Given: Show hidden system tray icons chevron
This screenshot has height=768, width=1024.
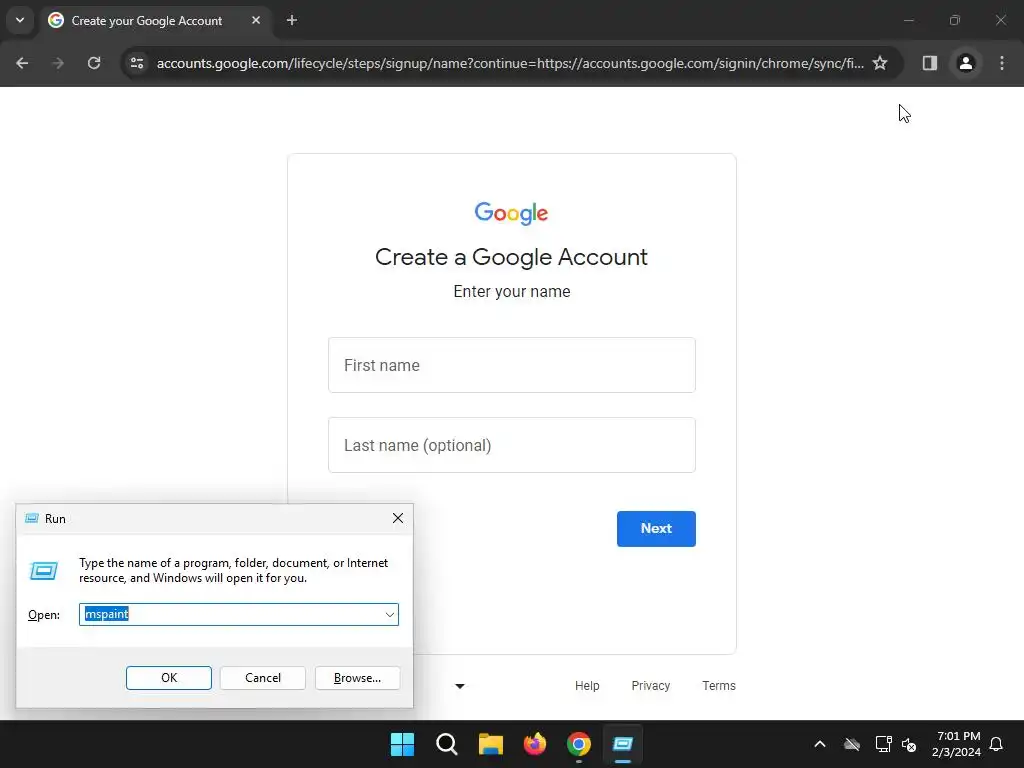Looking at the screenshot, I should (820, 744).
